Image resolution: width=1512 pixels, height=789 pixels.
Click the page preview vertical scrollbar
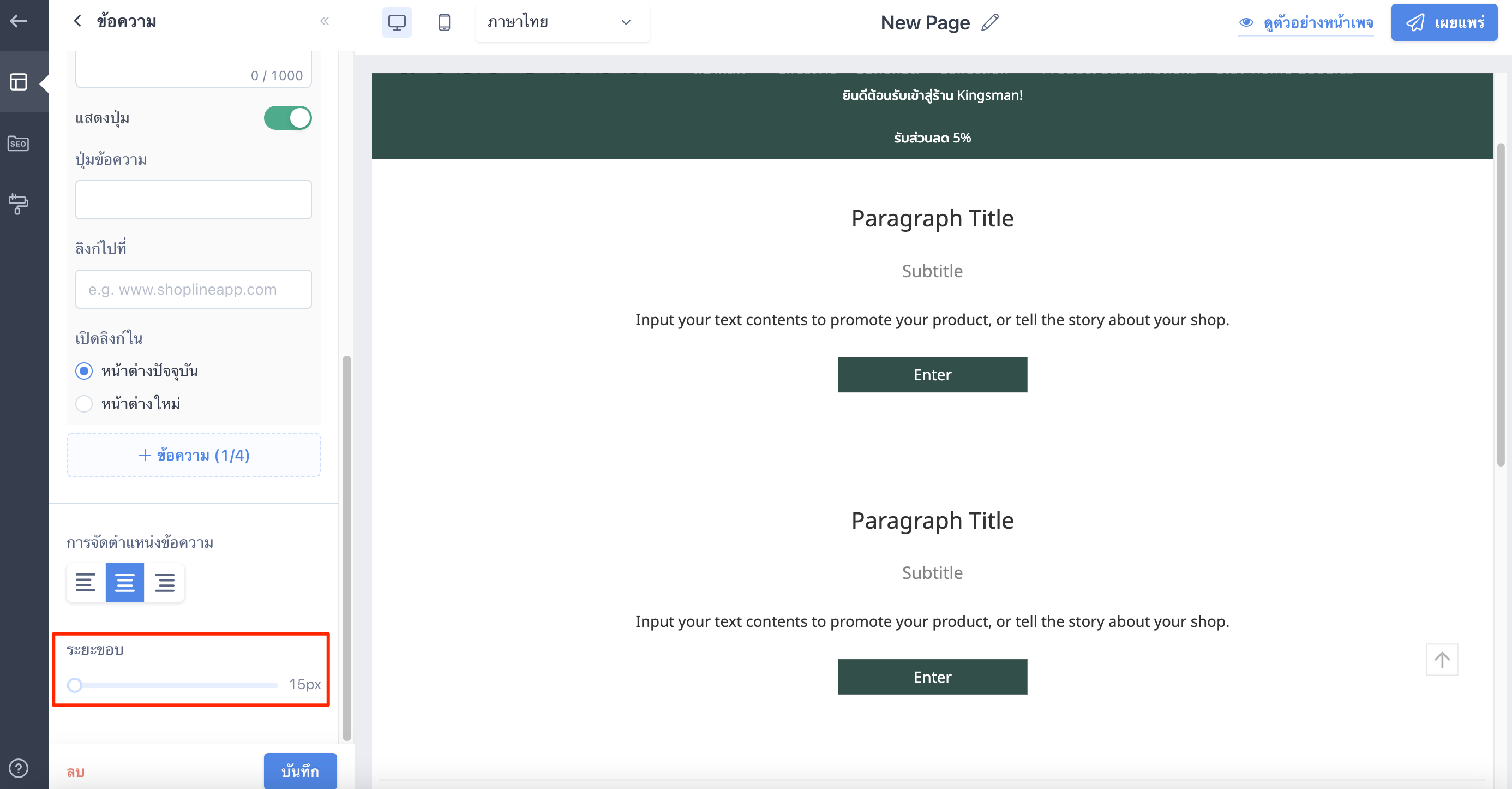(x=1500, y=305)
